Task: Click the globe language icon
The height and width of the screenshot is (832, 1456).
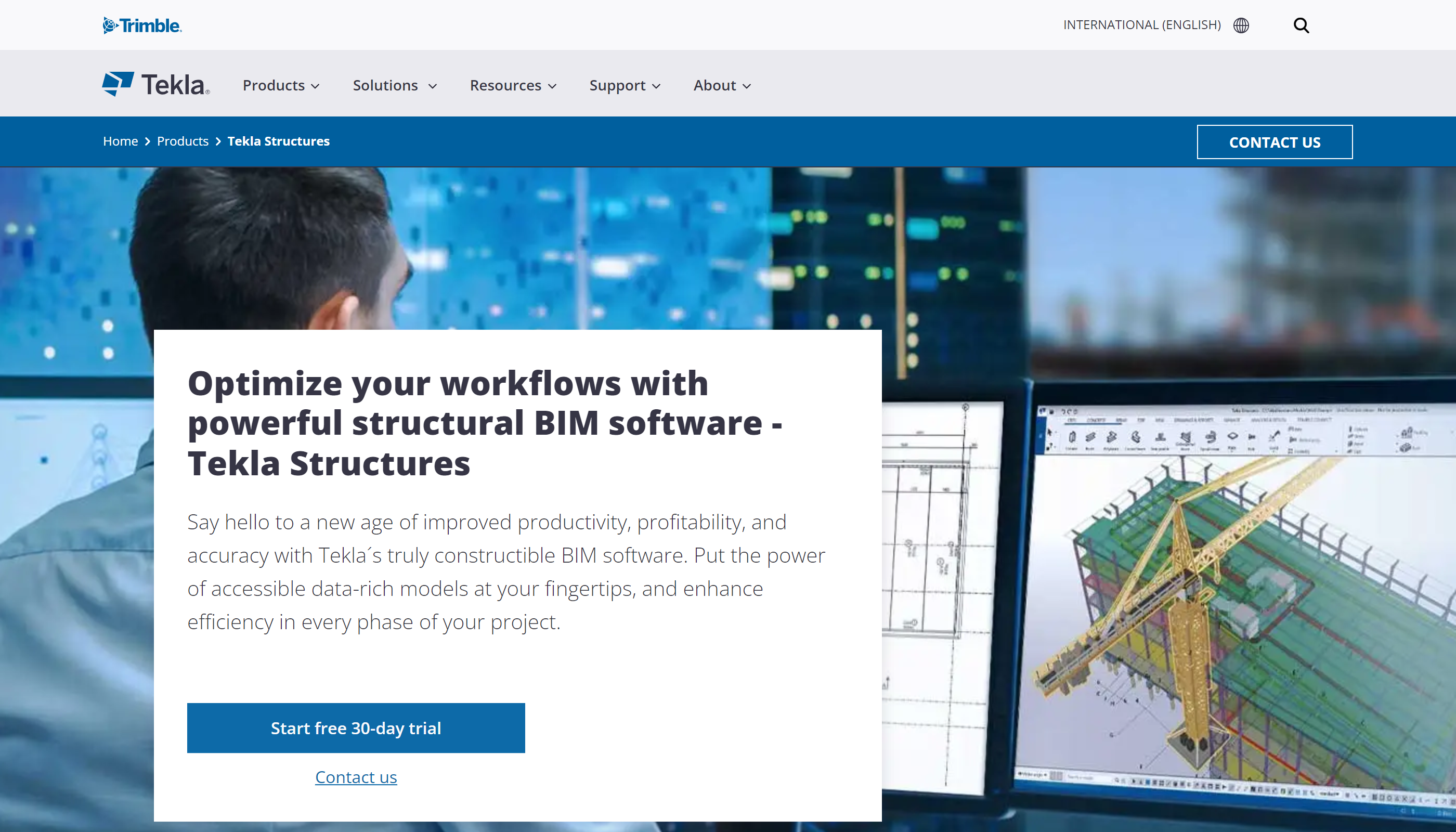Action: pos(1241,25)
